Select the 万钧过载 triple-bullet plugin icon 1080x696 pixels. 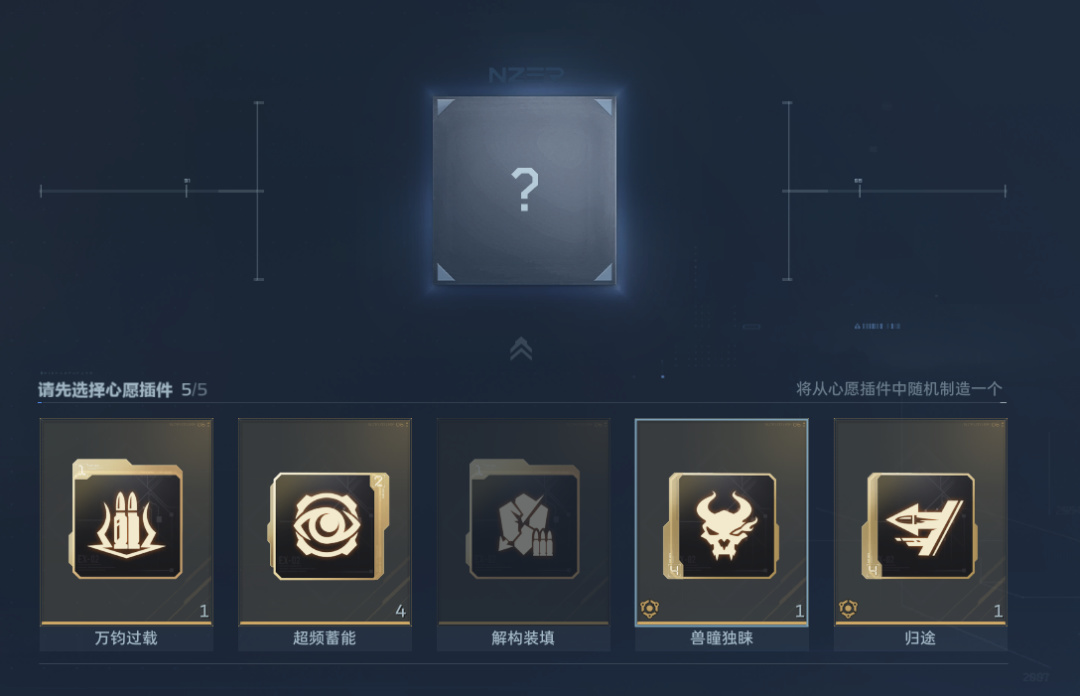pos(127,520)
